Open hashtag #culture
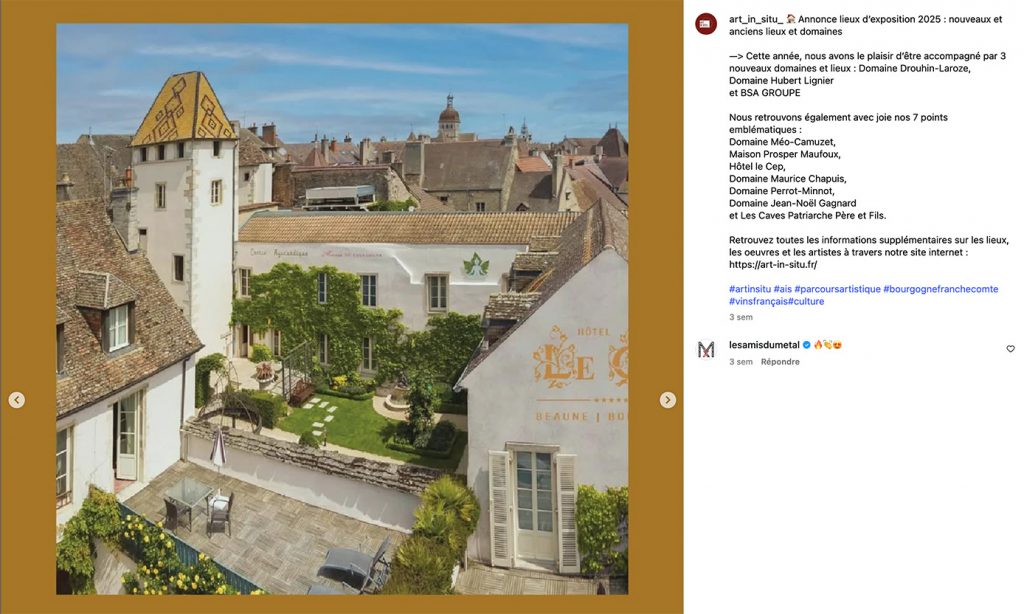The image size is (1024, 614). click(x=806, y=301)
